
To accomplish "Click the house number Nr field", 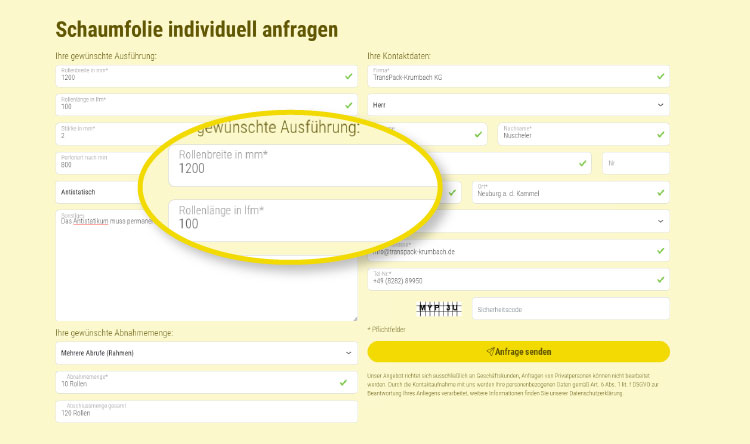I will (635, 163).
